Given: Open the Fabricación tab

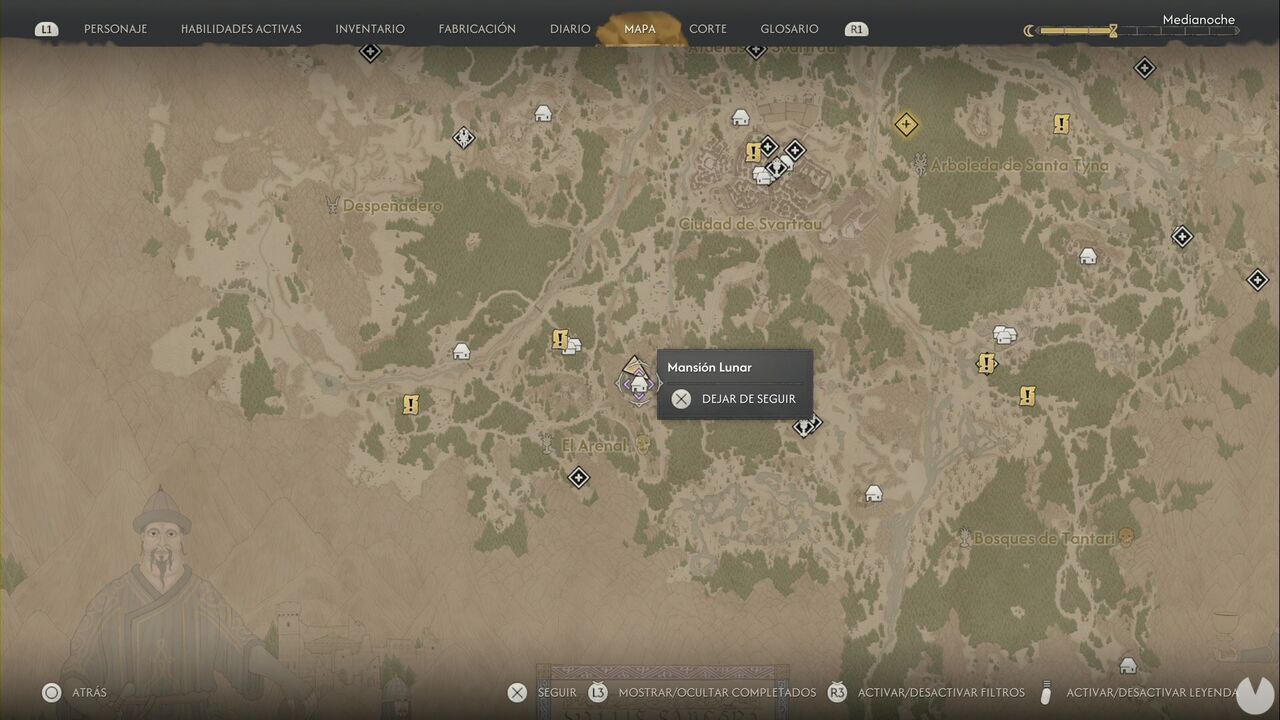Looking at the screenshot, I should click(477, 29).
